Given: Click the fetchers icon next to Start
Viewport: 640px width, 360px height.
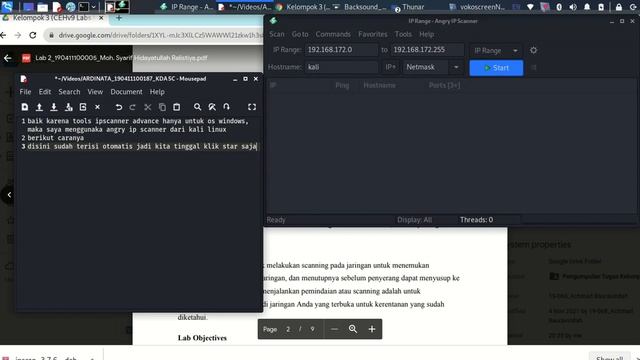Looking at the screenshot, I should click(534, 68).
